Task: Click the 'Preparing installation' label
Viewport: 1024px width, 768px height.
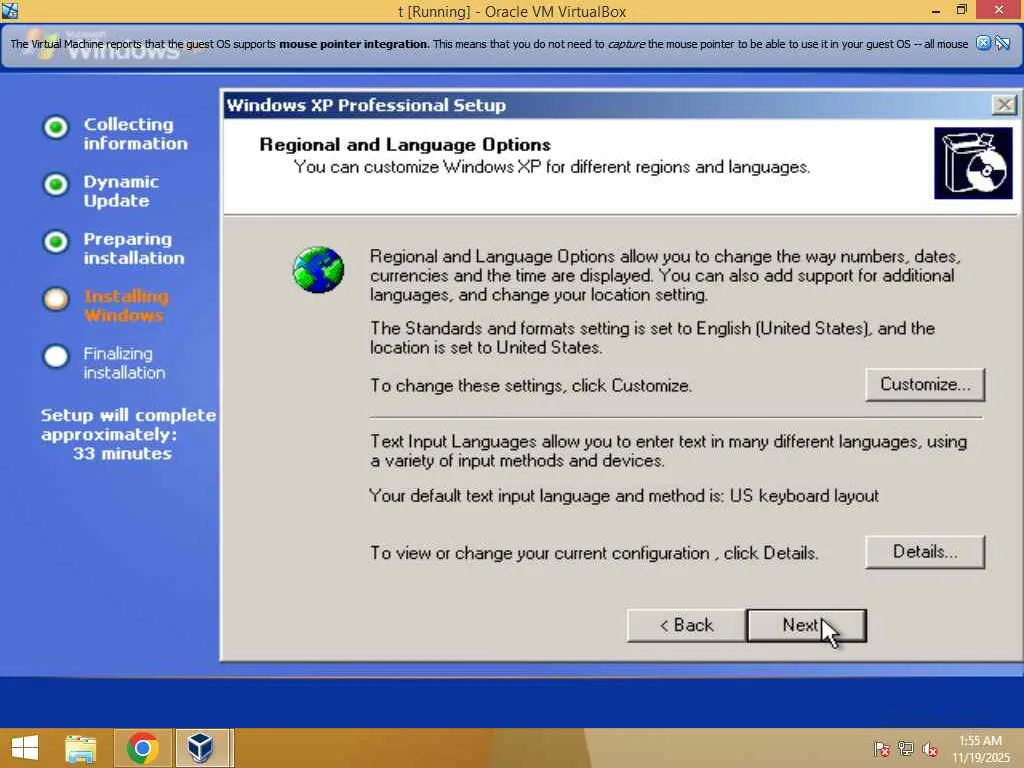Action: pos(134,248)
